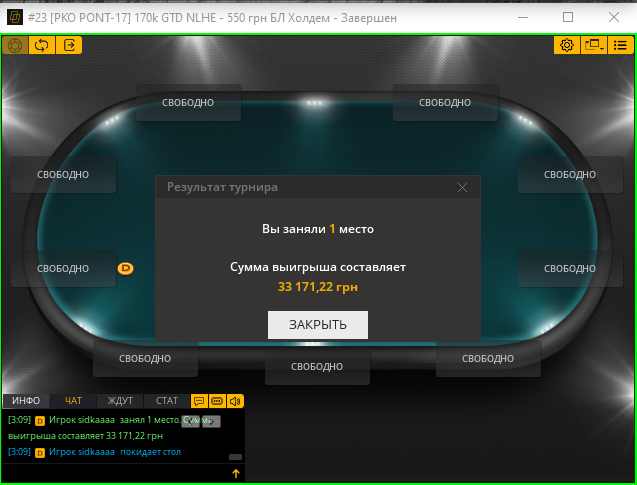Viewport: 637px width, 485px height.
Task: Click the chat bubble icon
Action: [x=199, y=401]
